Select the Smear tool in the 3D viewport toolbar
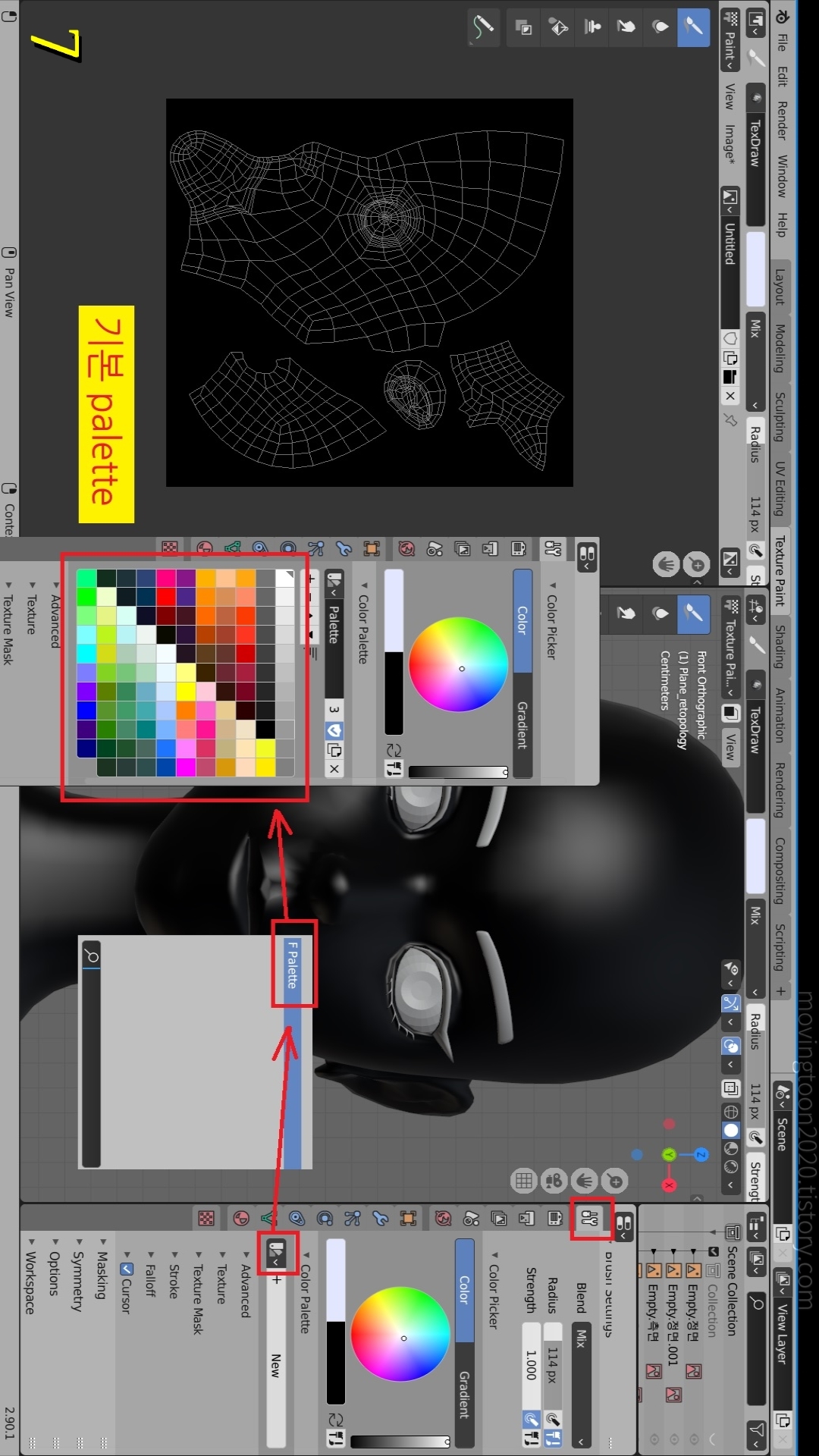This screenshot has width=819, height=1456. point(626,613)
